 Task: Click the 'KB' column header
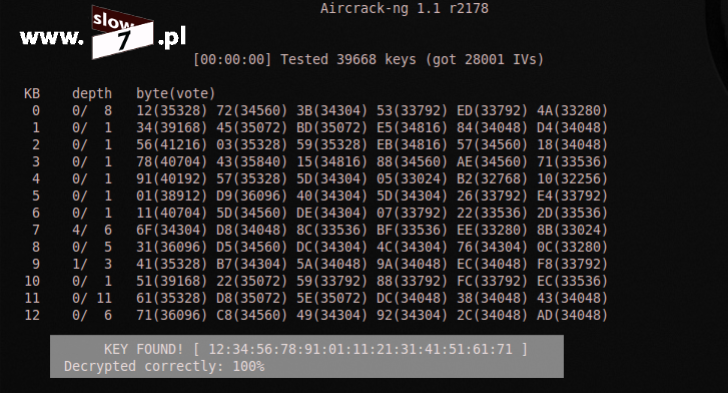tap(32, 93)
